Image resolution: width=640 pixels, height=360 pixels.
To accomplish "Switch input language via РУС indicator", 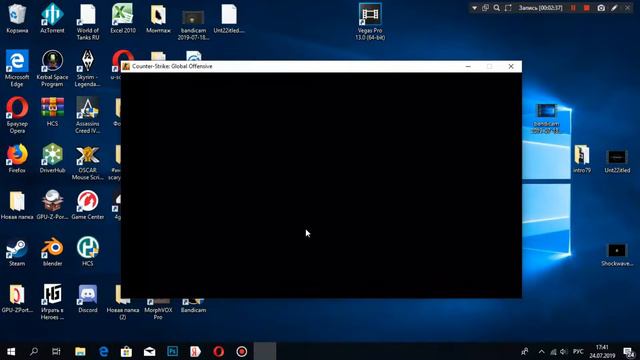I will click(578, 351).
